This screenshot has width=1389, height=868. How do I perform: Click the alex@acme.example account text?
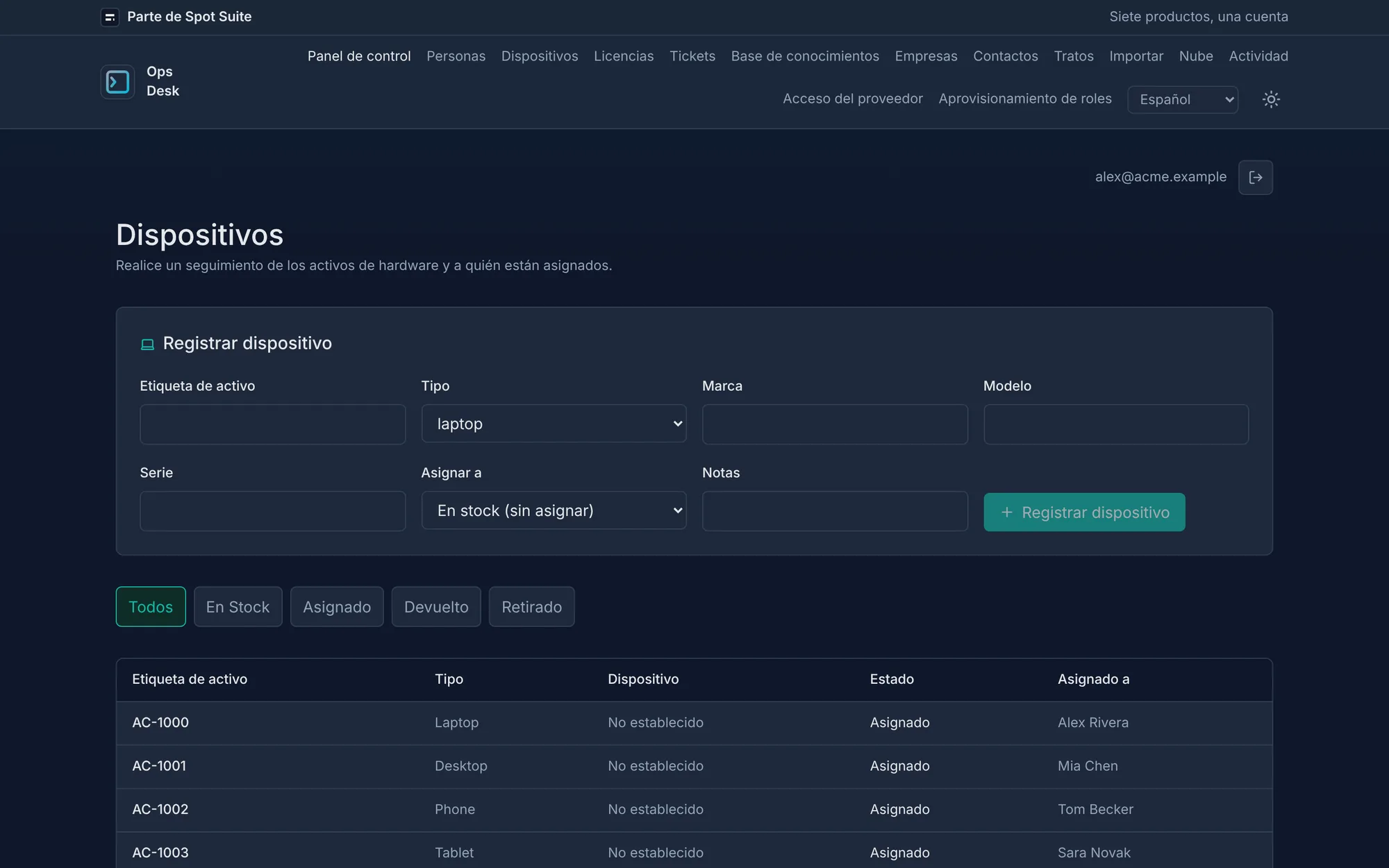(x=1161, y=177)
